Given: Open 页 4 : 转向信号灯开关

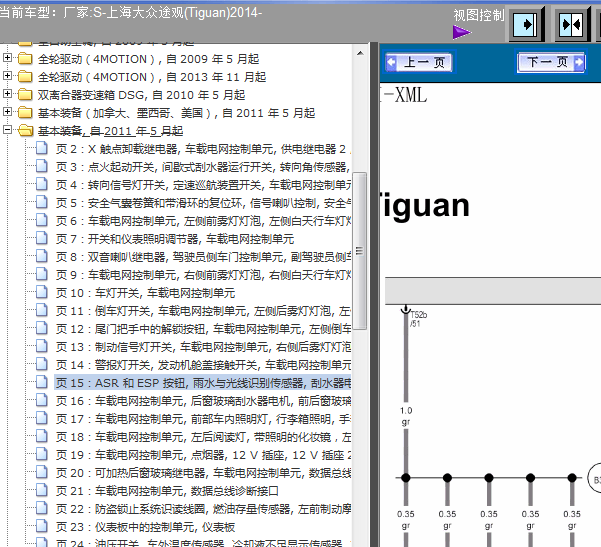Looking at the screenshot, I should click(x=203, y=185).
